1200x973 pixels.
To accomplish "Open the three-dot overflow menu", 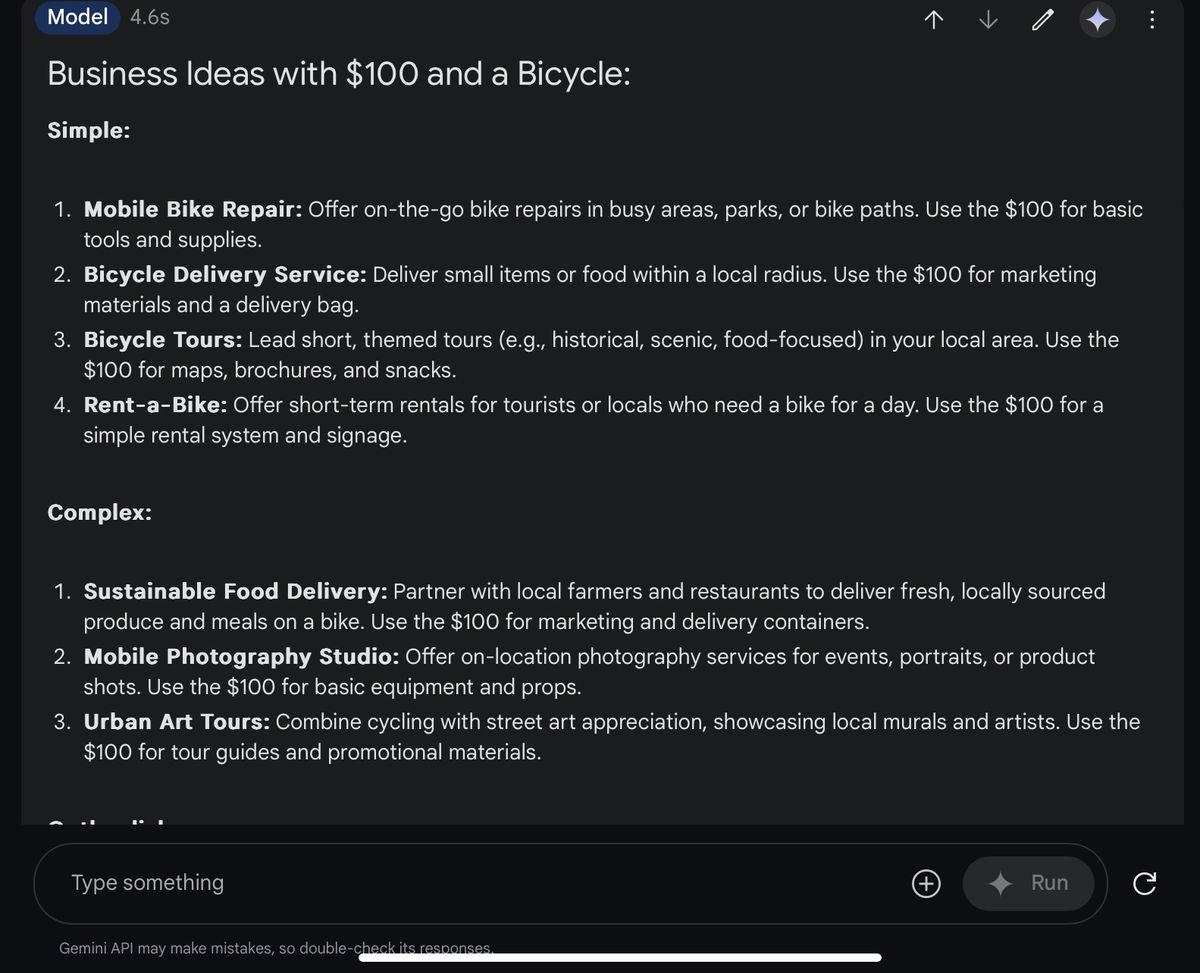I will [1152, 19].
